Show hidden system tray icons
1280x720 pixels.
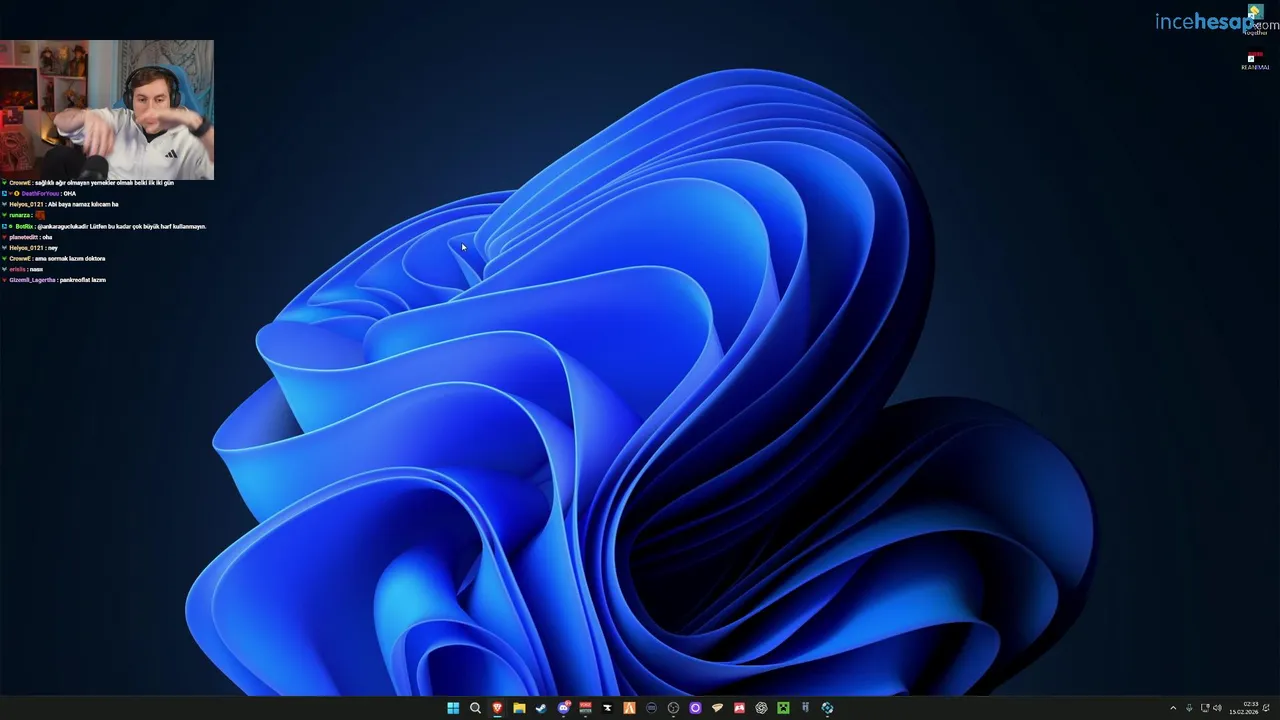pyautogui.click(x=1173, y=708)
